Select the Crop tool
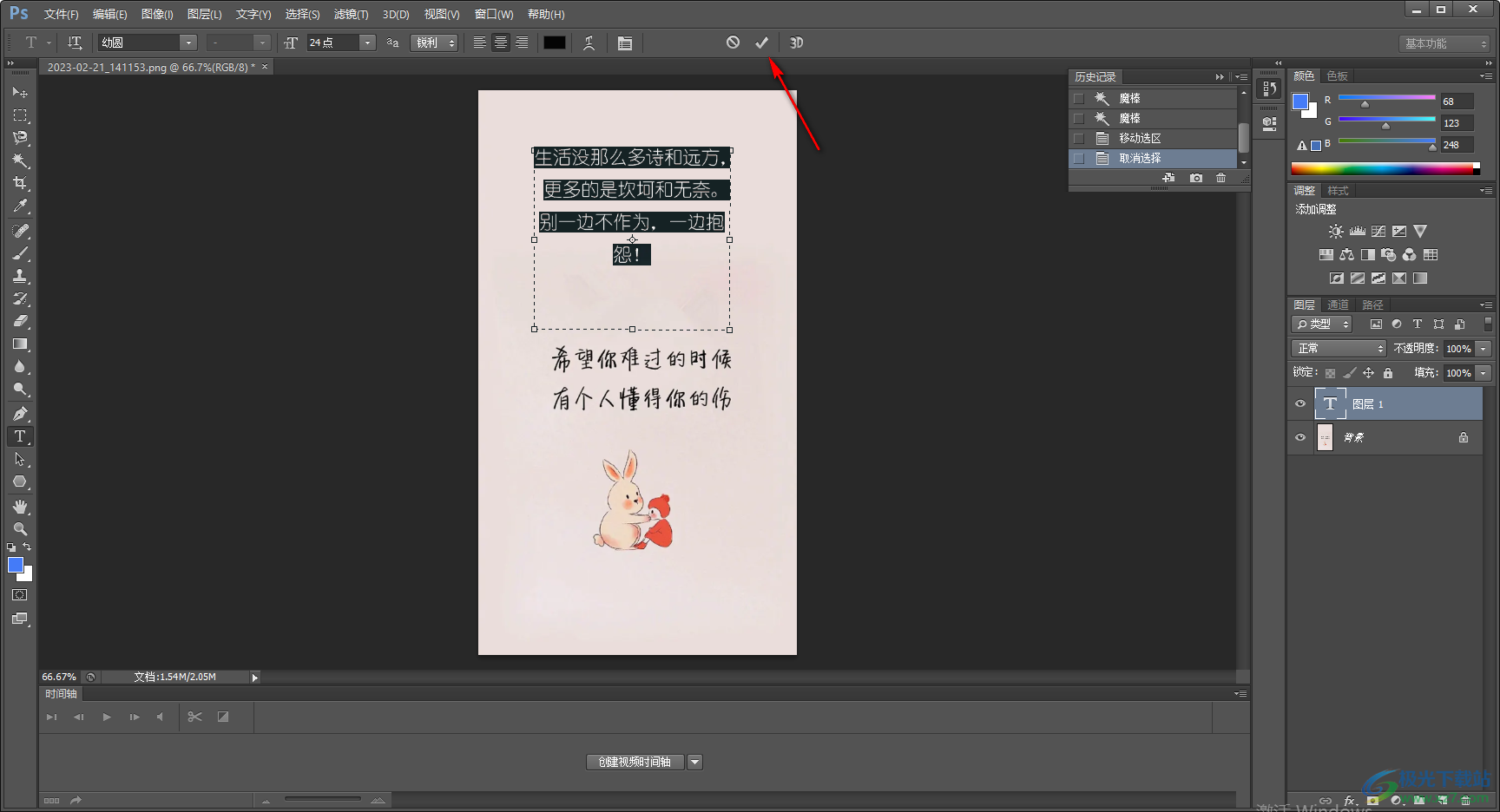 pyautogui.click(x=20, y=183)
